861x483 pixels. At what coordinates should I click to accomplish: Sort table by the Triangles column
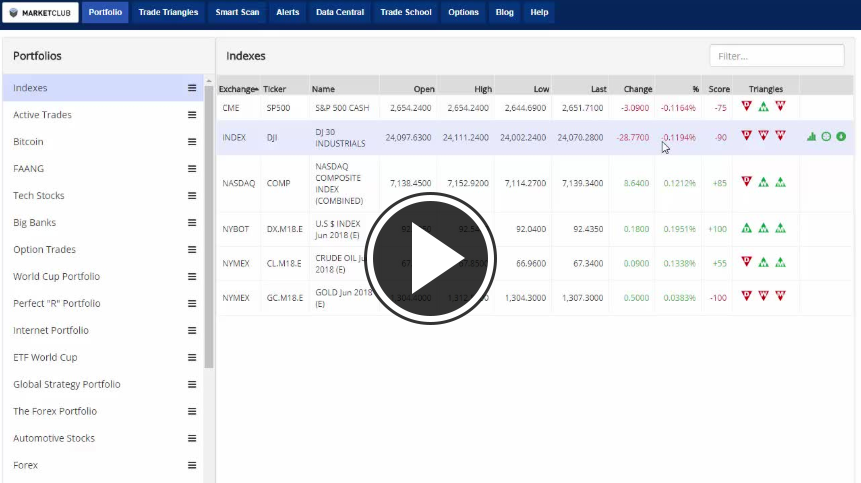[x=765, y=89]
